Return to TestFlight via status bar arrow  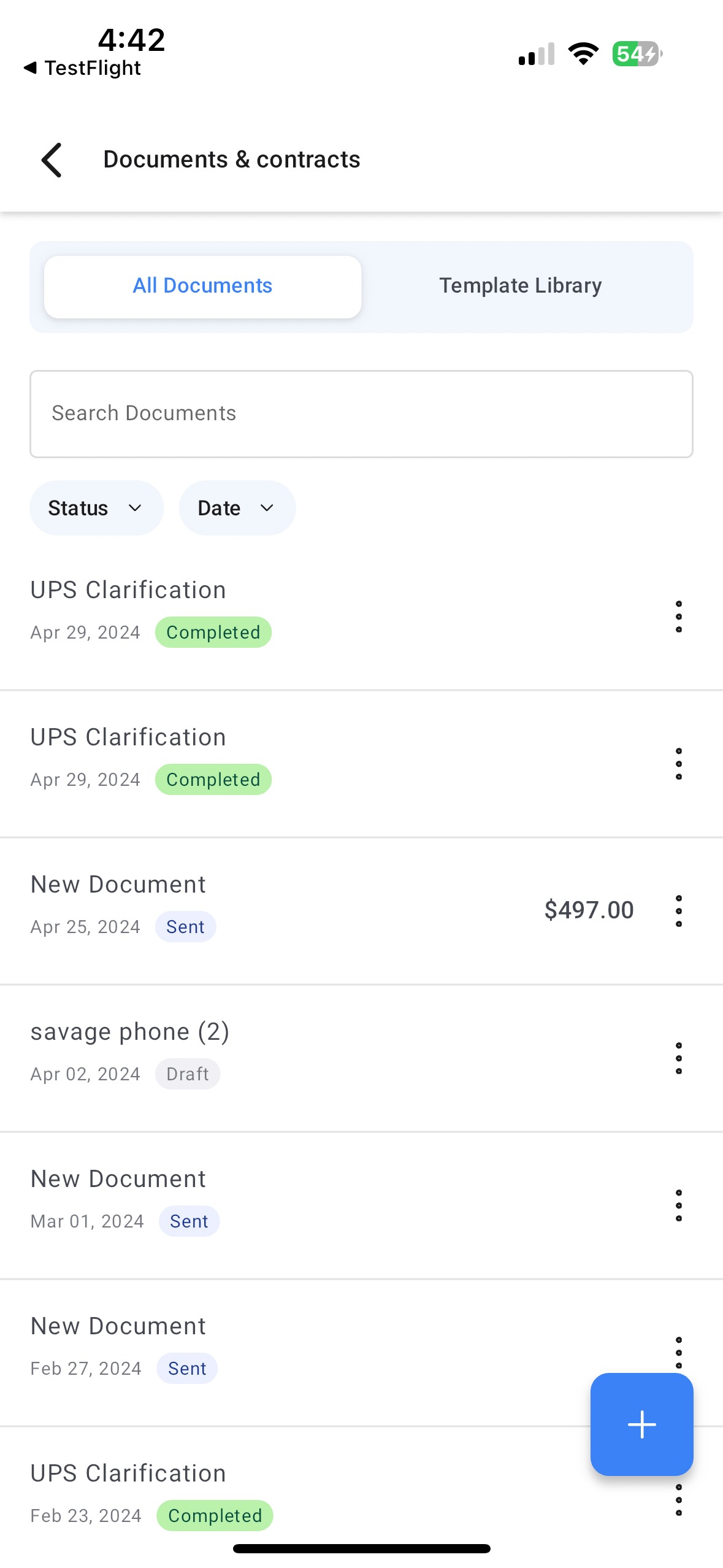(x=82, y=68)
